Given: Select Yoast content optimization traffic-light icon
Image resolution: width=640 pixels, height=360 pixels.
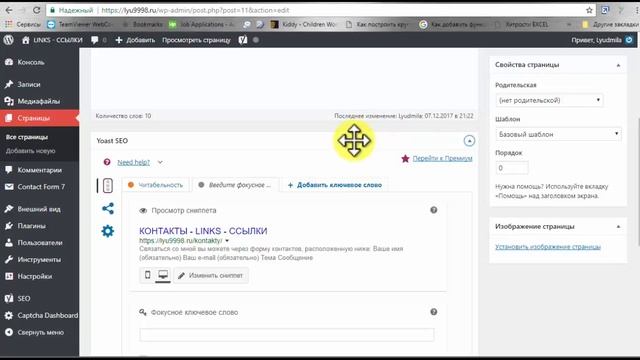Looking at the screenshot, I should coord(108,186).
